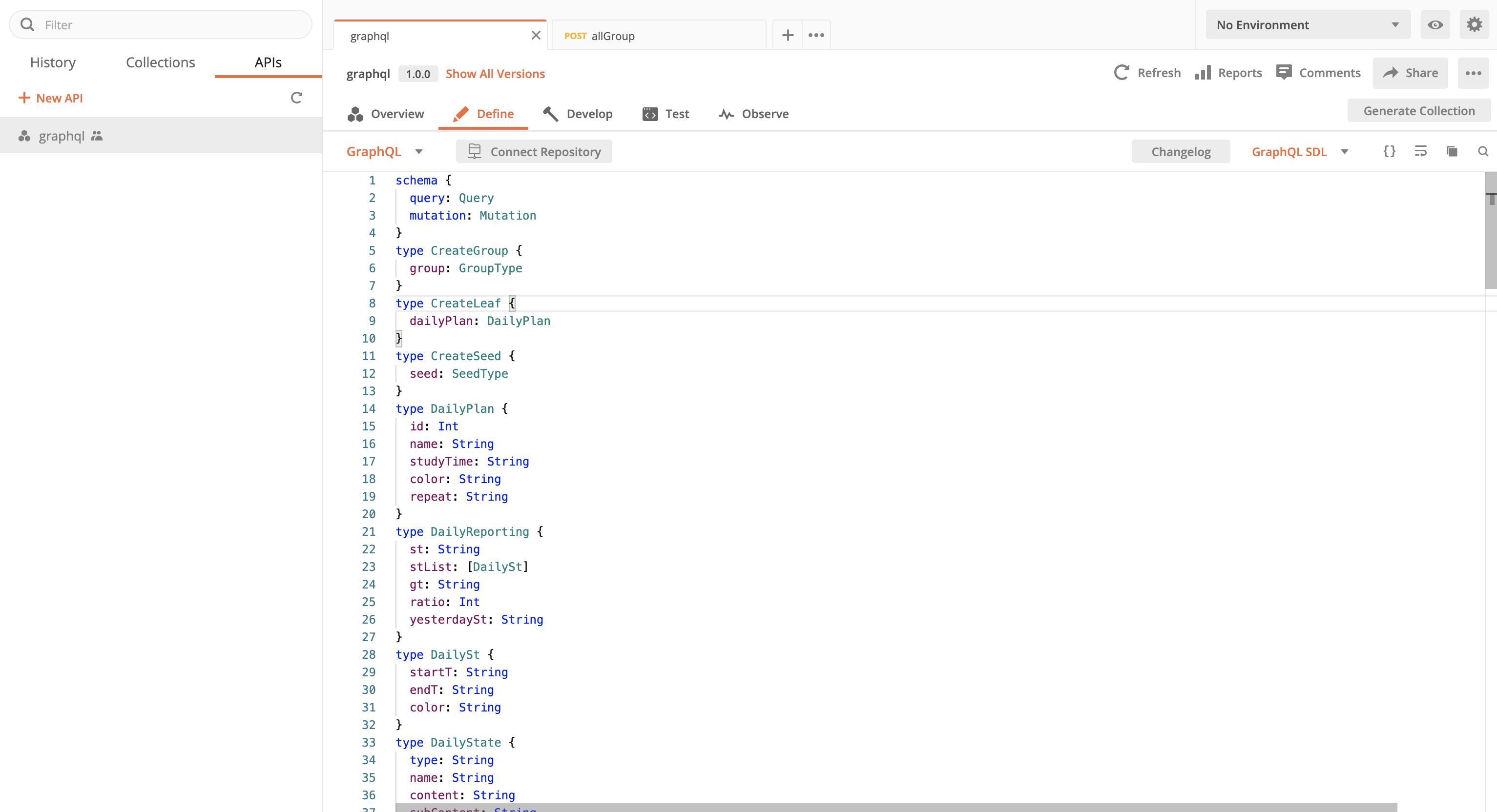Open tab options ellipsis menu

tap(816, 36)
